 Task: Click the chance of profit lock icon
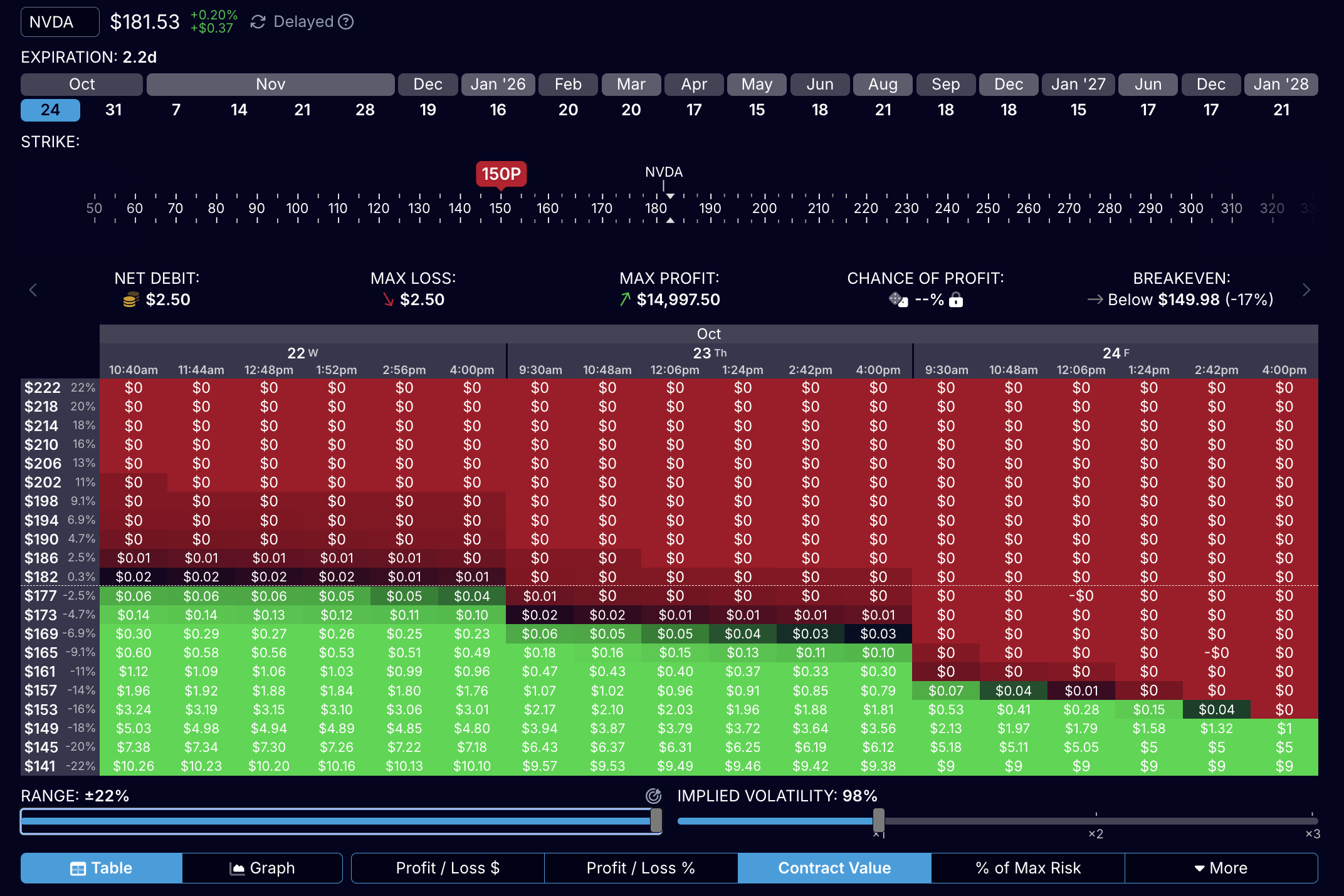tap(956, 300)
